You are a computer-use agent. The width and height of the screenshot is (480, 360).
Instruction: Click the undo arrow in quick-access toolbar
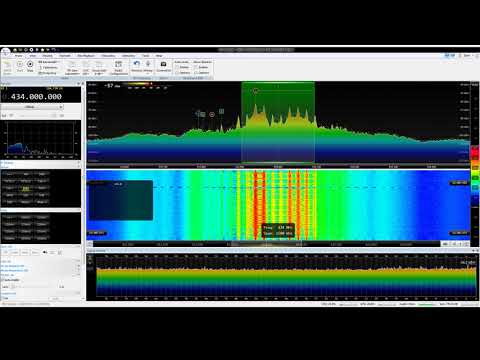[53, 50]
